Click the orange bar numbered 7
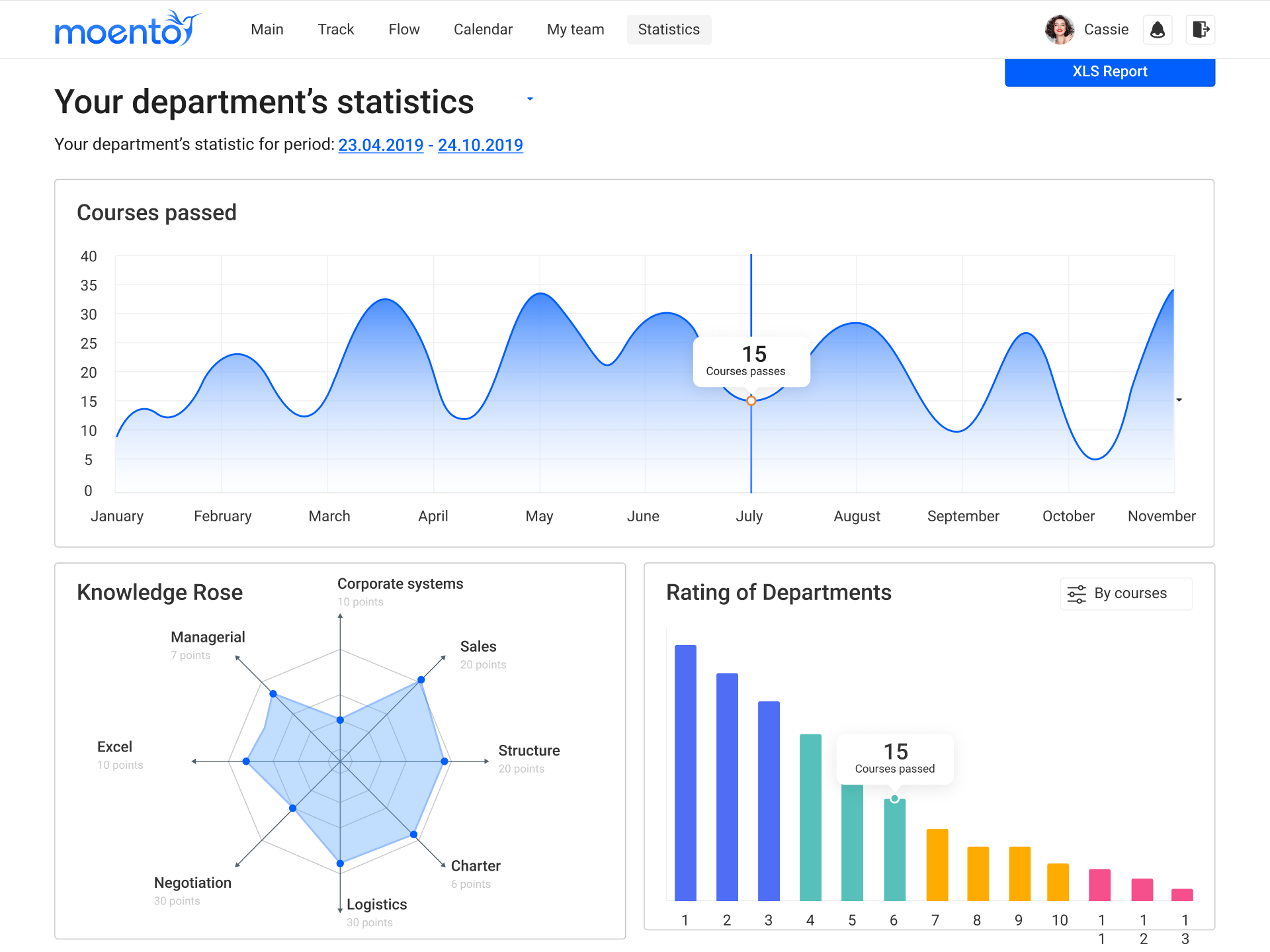The height and width of the screenshot is (952, 1270). [937, 864]
